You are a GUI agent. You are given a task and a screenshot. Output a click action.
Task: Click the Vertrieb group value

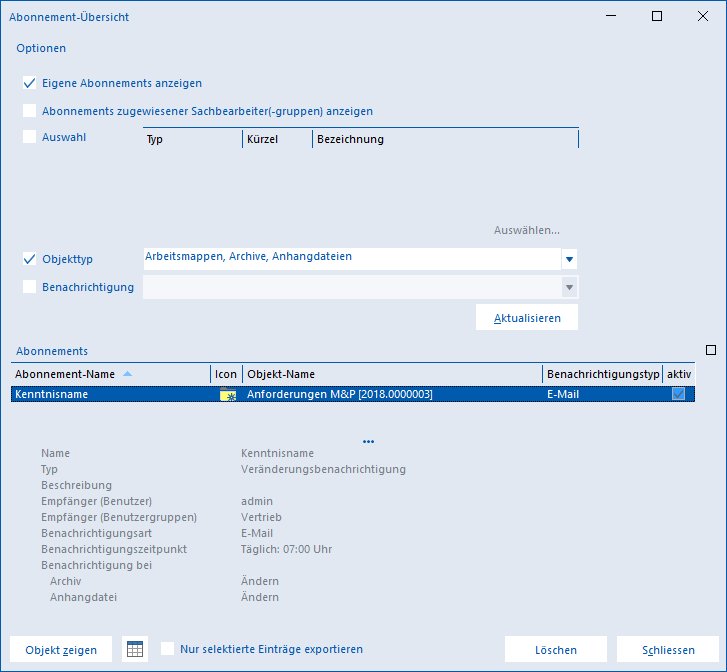coord(261,517)
